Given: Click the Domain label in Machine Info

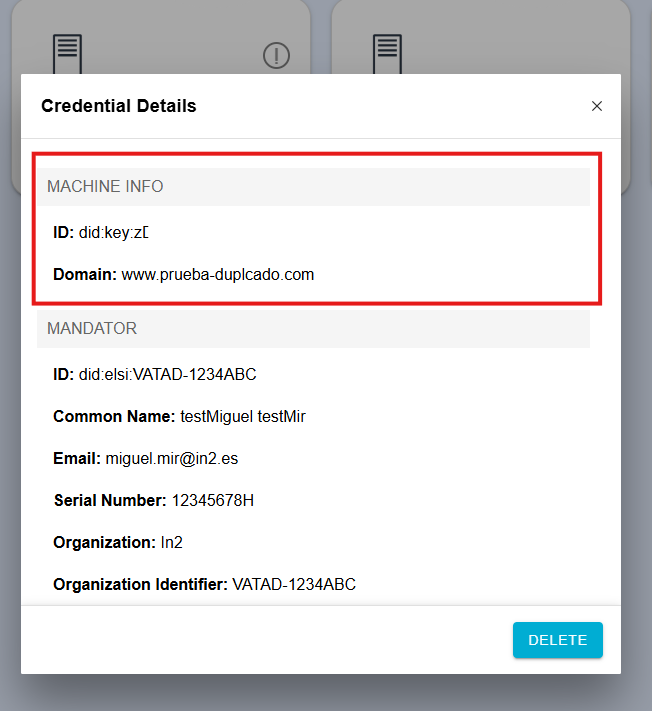Looking at the screenshot, I should (x=85, y=274).
